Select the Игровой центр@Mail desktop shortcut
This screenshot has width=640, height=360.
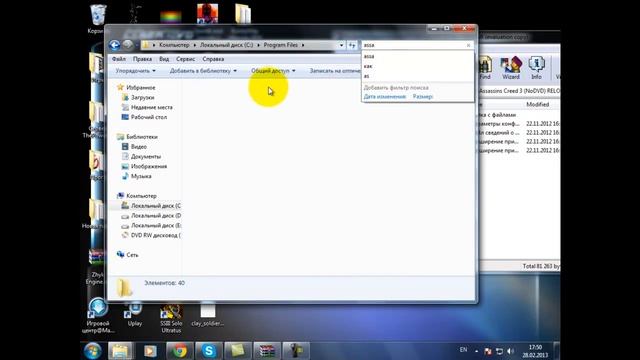tap(98, 316)
